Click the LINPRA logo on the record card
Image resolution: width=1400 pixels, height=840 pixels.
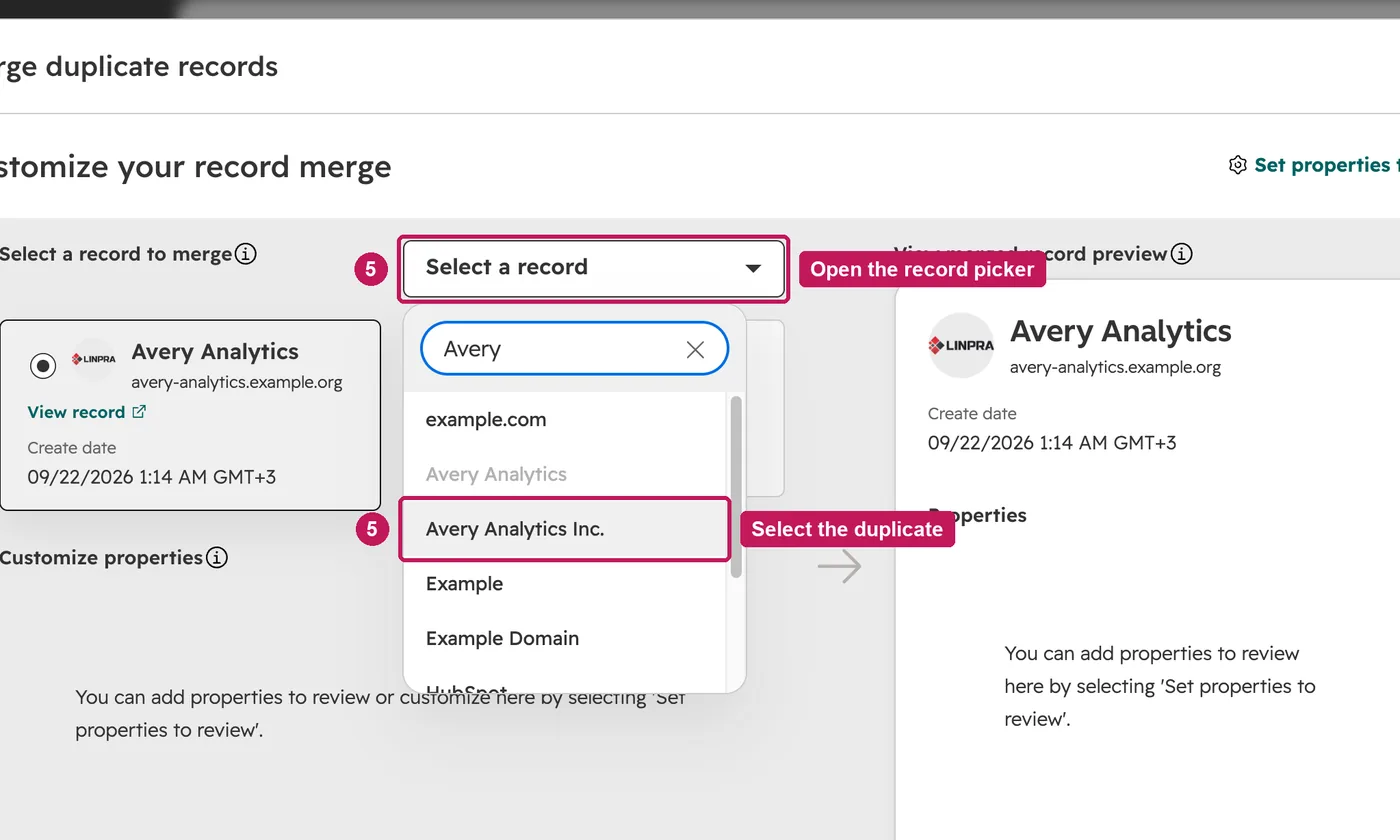coord(94,360)
